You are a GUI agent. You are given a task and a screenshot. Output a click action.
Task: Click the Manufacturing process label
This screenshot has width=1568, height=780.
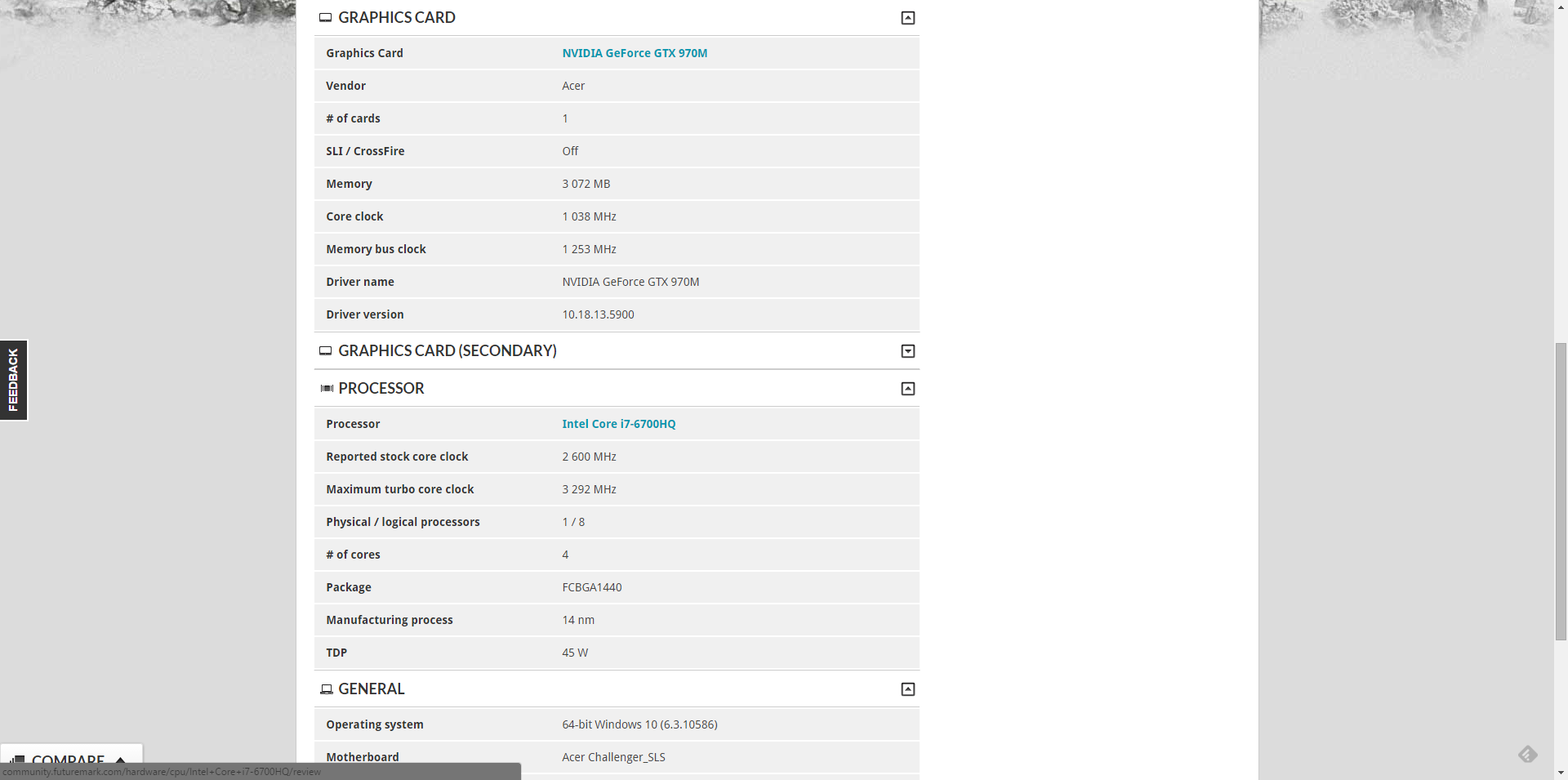(390, 620)
